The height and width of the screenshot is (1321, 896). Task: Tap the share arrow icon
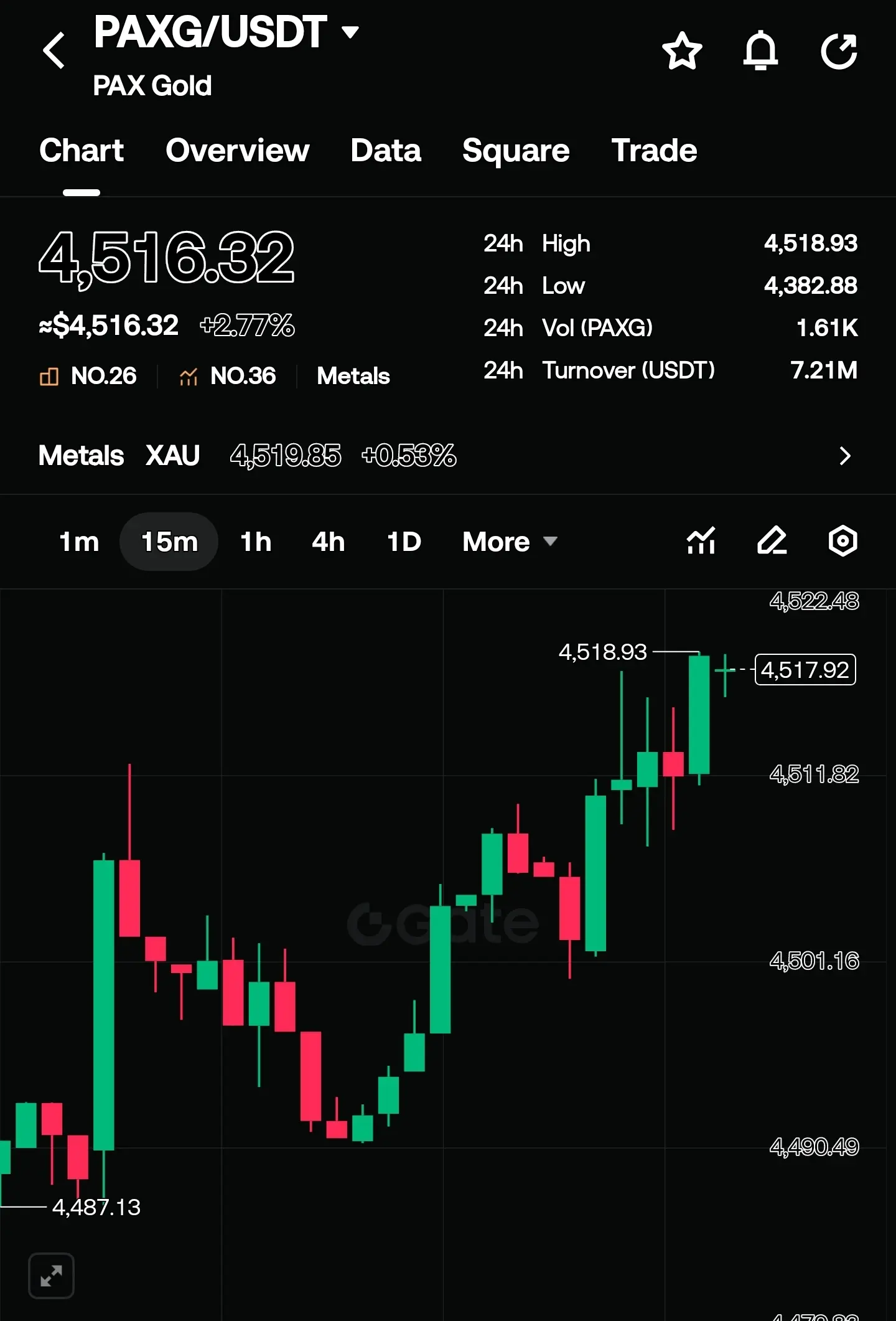click(839, 50)
